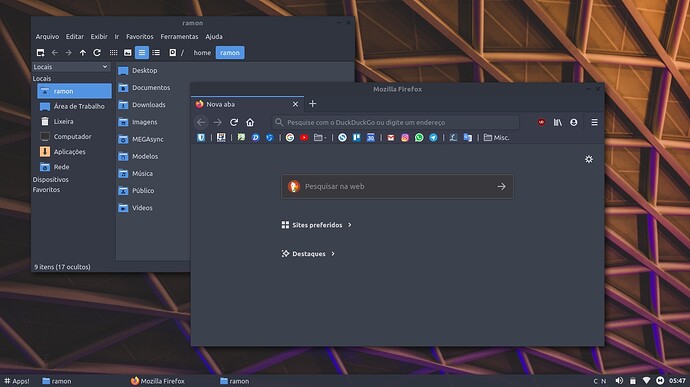Viewport: 690px width, 387px height.
Task: Open the Arquivo menu
Action: pyautogui.click(x=47, y=37)
